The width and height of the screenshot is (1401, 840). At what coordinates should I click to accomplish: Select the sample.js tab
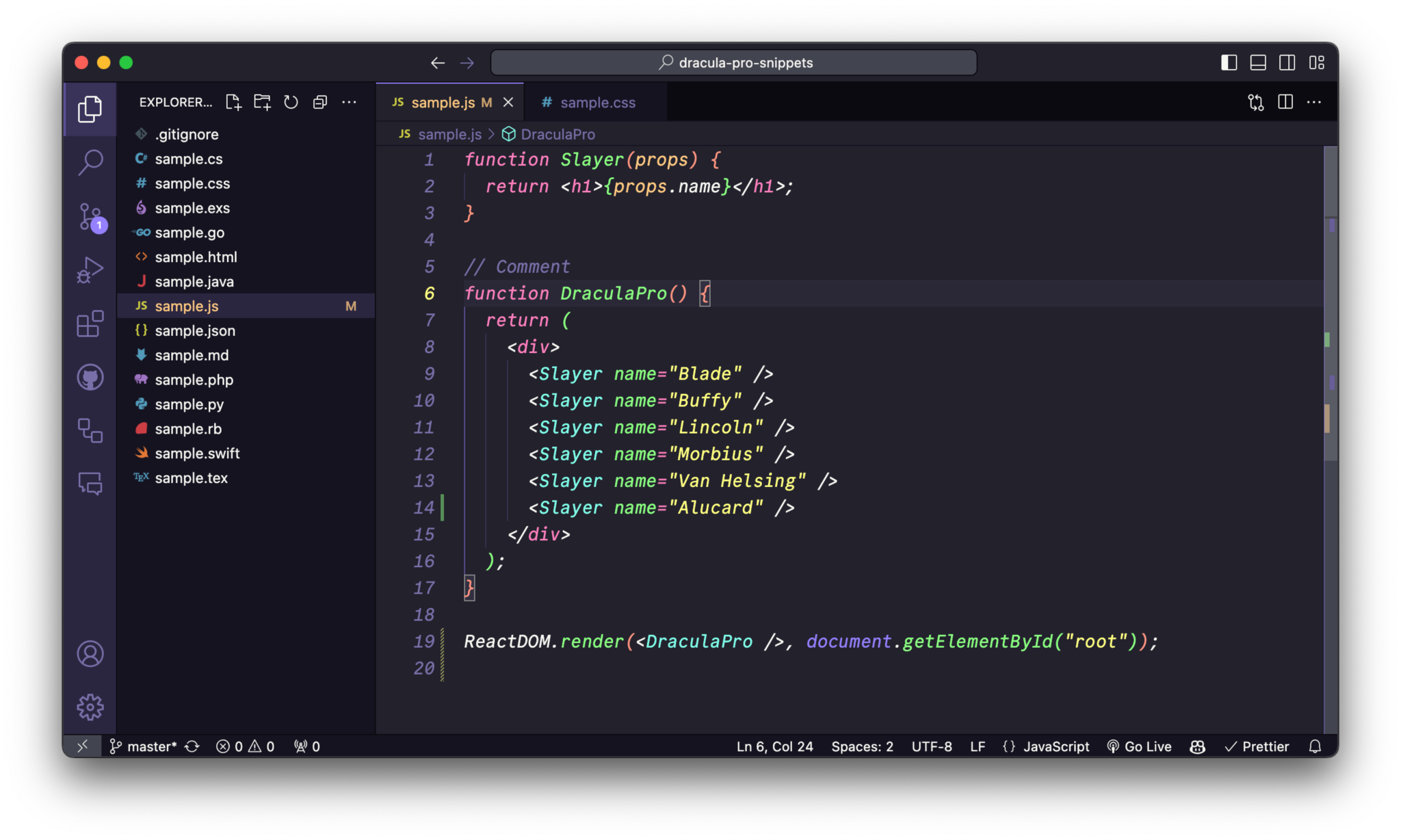coord(443,102)
